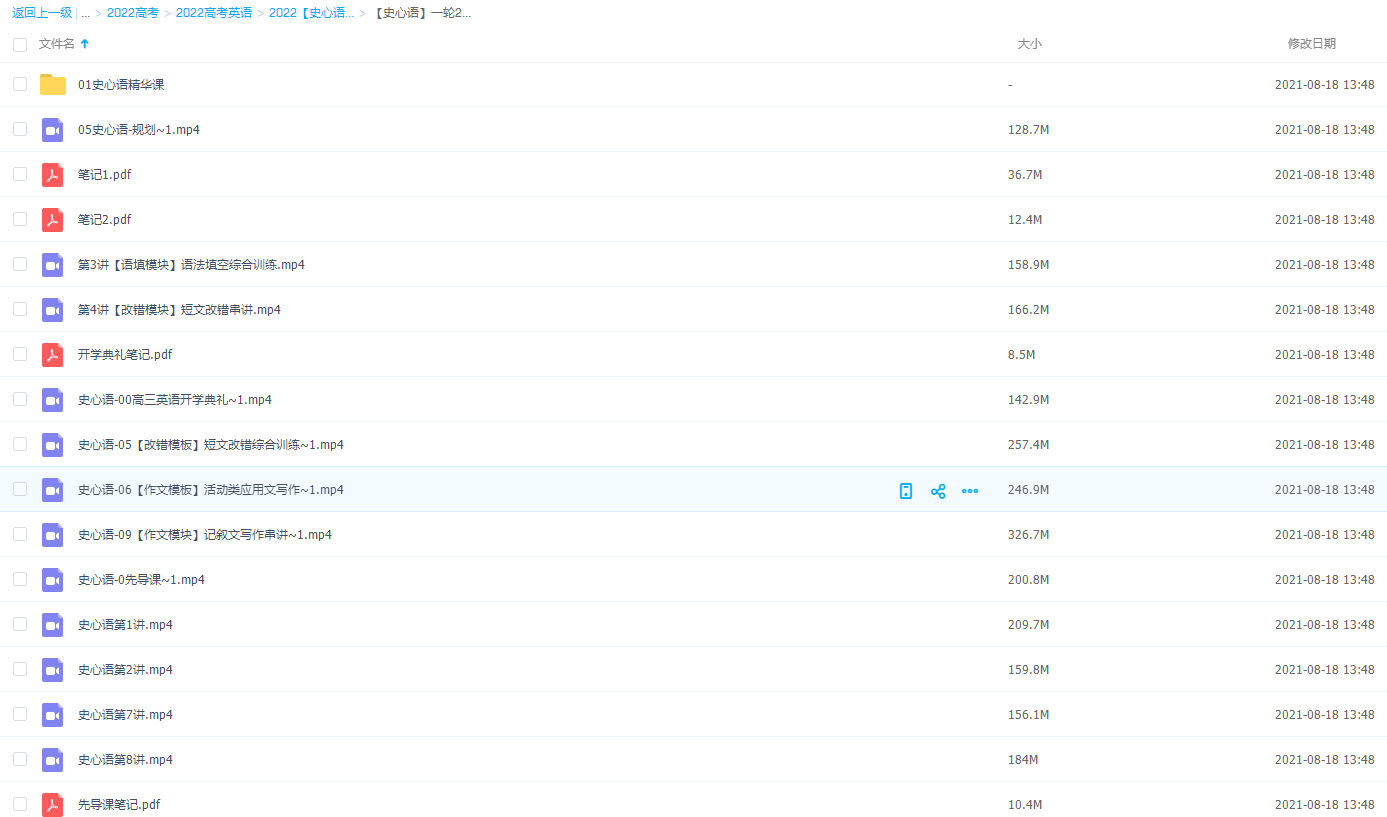The width and height of the screenshot is (1387, 817).
Task: Click the phone/device icon on the 史心语-06 row
Action: coord(906,490)
